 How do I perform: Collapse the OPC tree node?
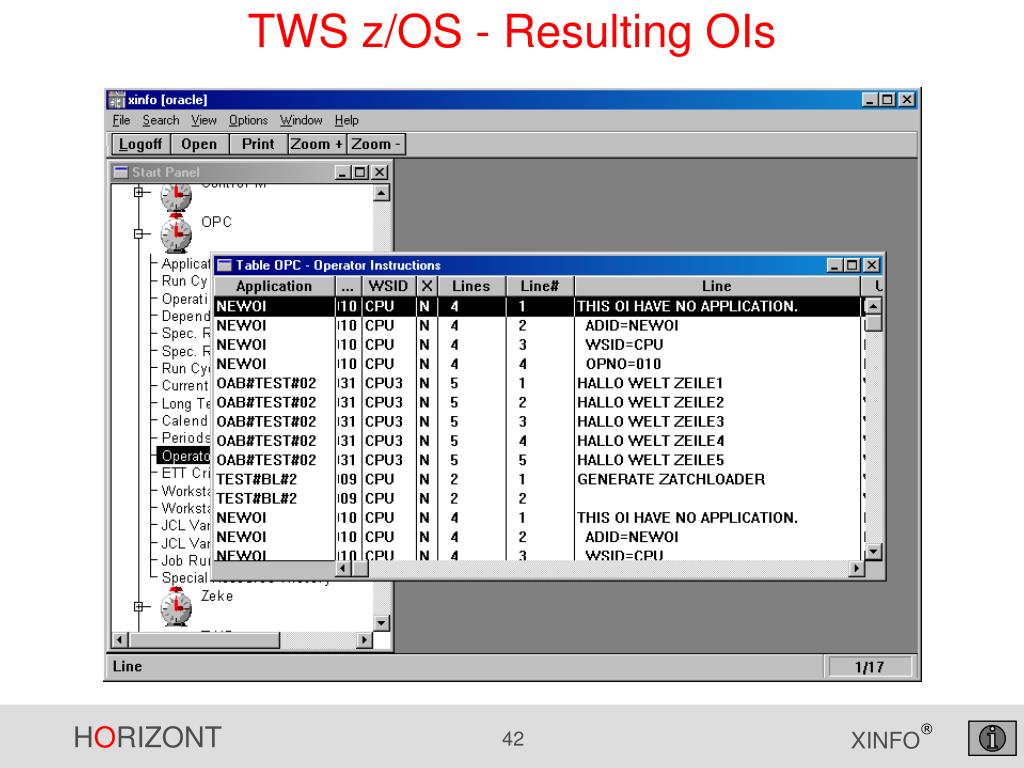pyautogui.click(x=138, y=233)
